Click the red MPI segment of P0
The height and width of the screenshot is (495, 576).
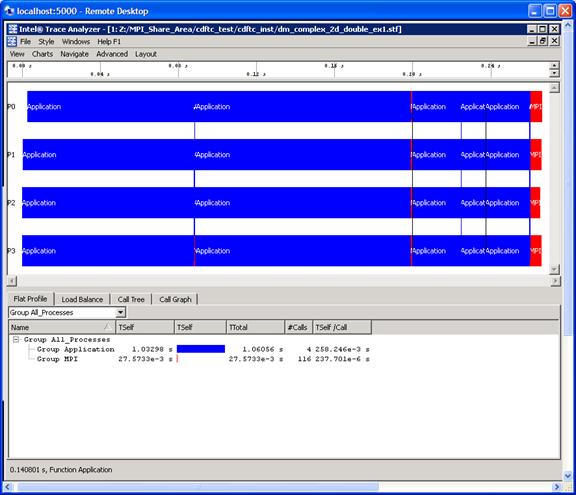536,106
